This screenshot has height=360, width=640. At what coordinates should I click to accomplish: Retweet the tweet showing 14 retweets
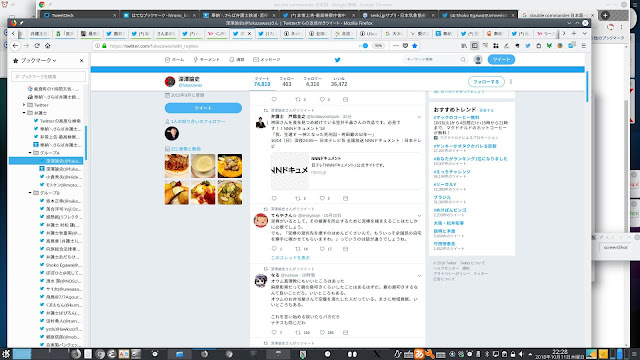[x=298, y=249]
